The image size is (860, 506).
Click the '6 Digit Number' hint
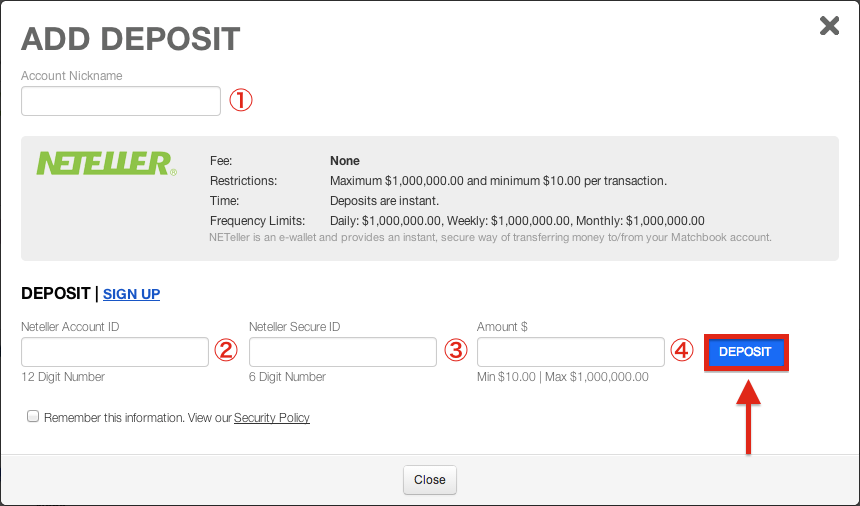pos(287,377)
